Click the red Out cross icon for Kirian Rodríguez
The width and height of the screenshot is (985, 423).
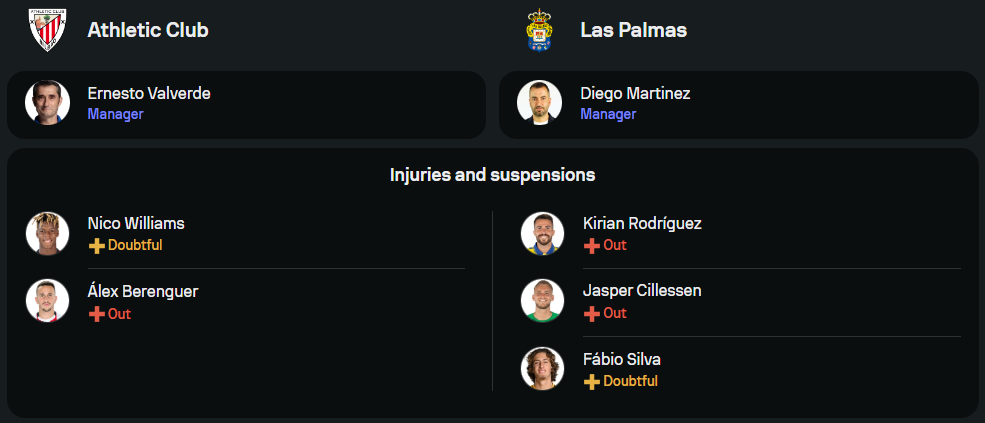coord(592,245)
